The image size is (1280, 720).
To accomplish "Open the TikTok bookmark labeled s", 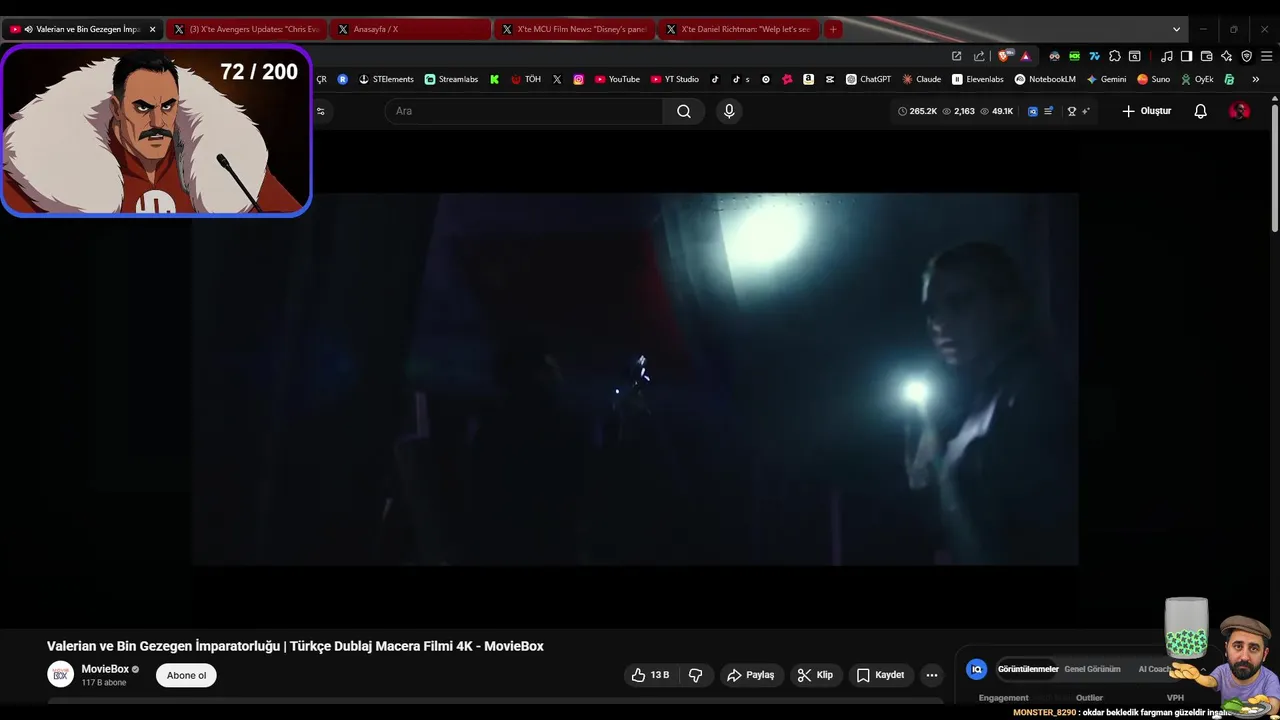I will coord(741,79).
